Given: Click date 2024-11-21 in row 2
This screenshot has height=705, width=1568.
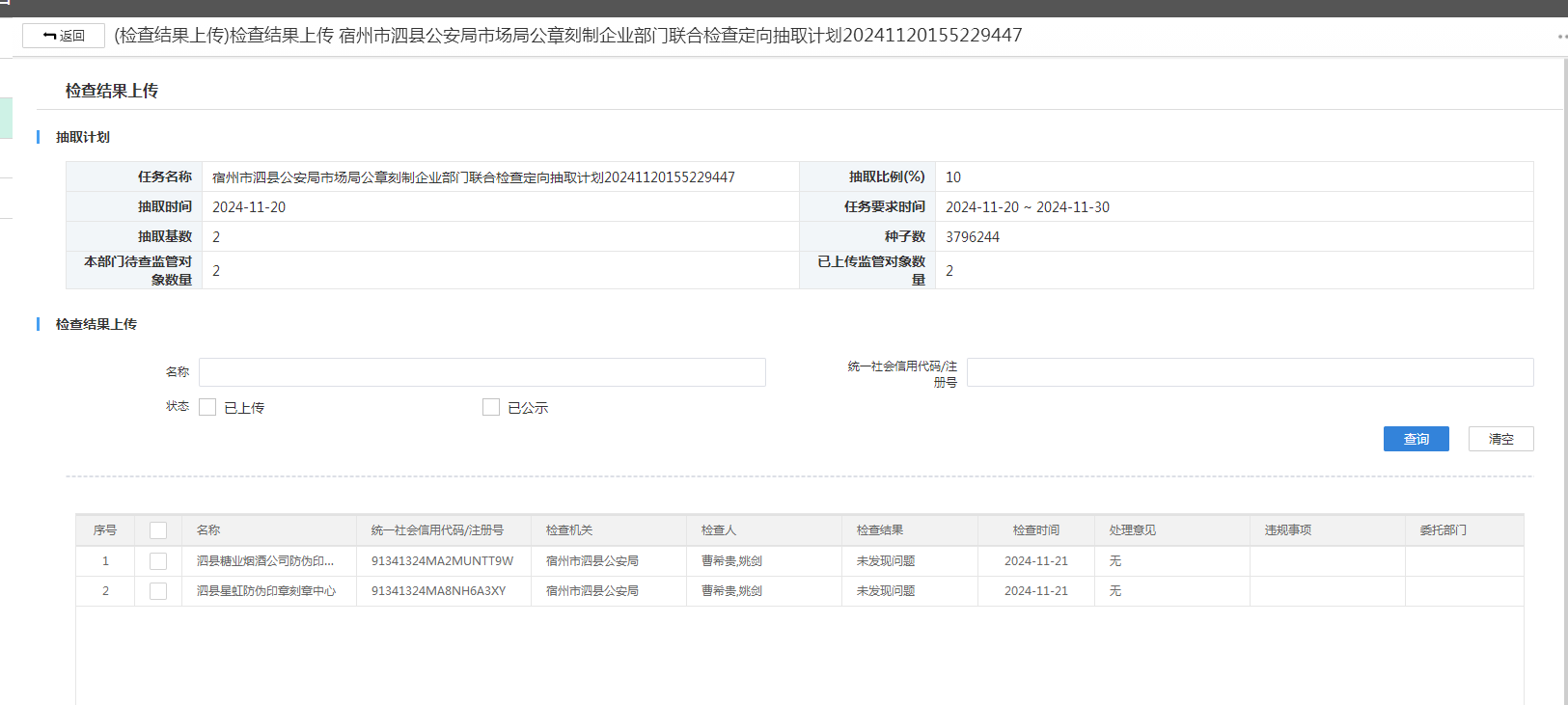Looking at the screenshot, I should (x=1036, y=591).
